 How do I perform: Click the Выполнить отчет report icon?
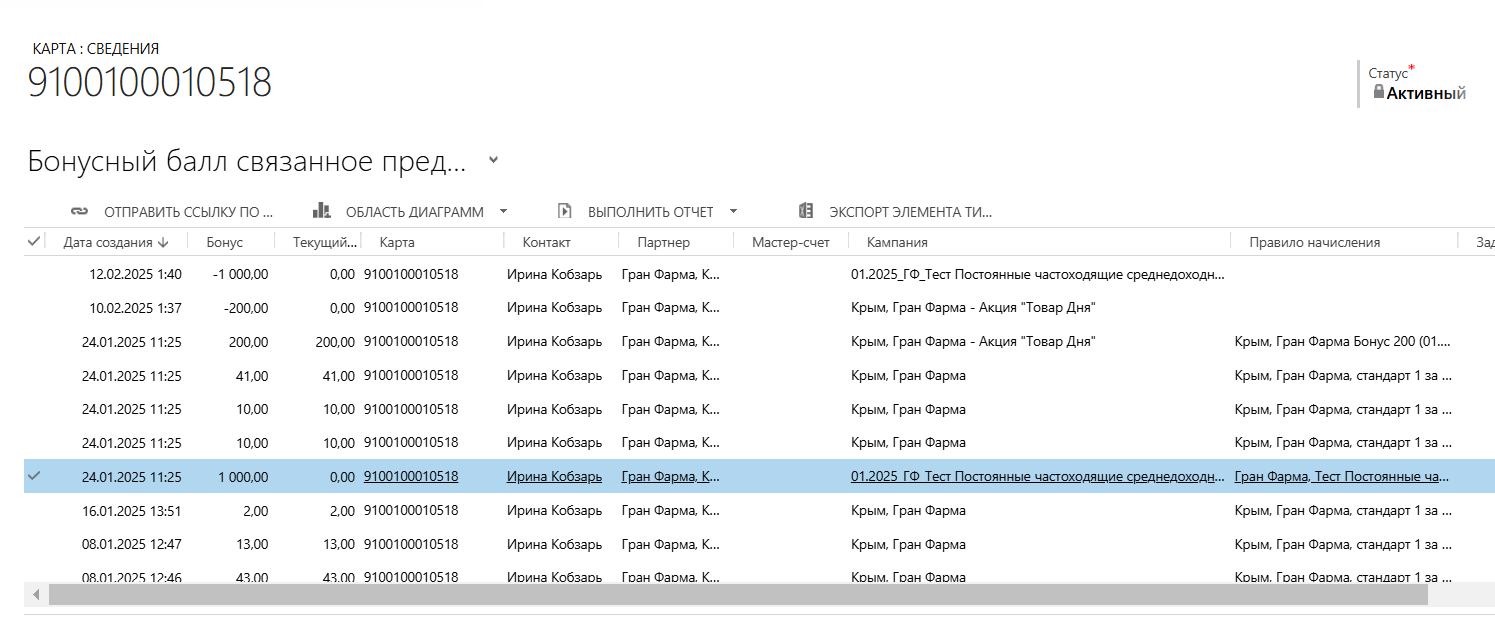[x=565, y=211]
